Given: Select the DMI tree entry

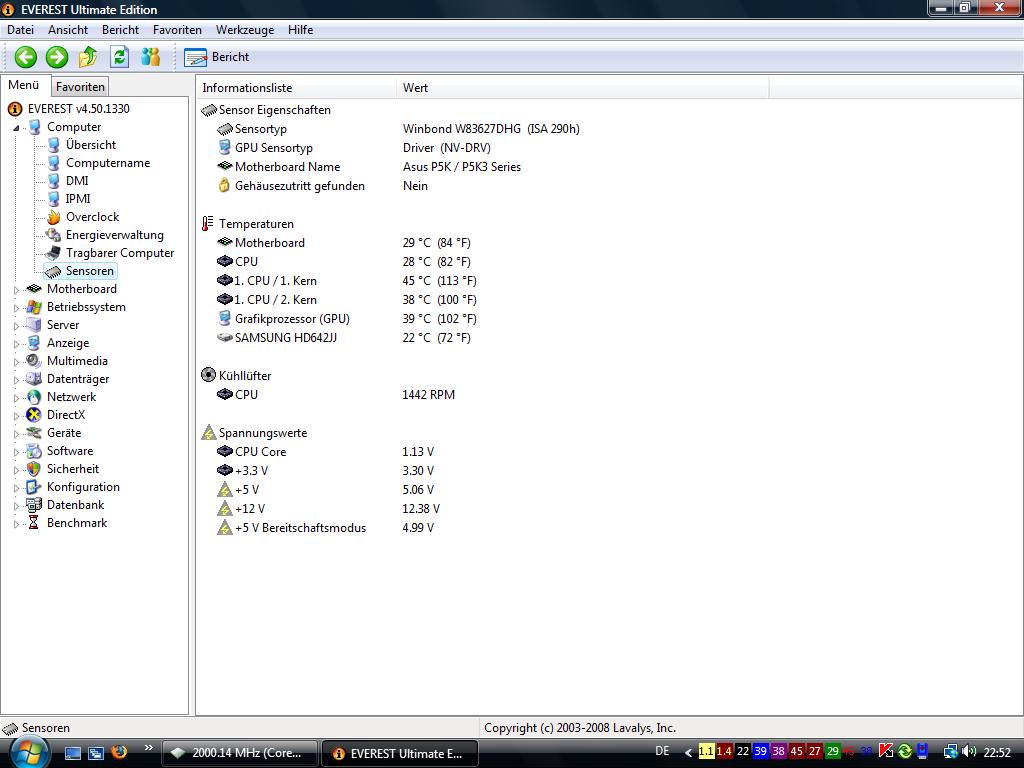Looking at the screenshot, I should click(76, 181).
